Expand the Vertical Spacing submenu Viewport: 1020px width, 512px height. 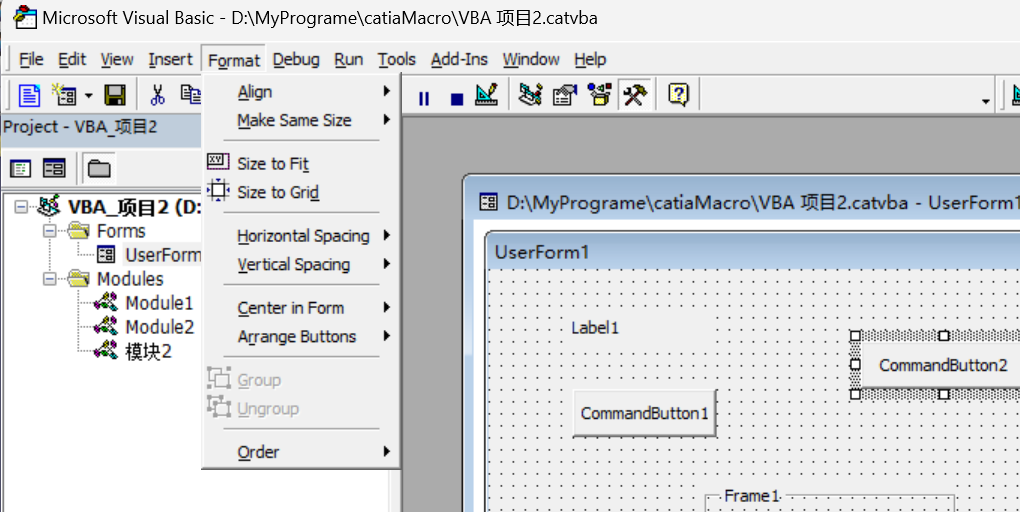point(301,264)
